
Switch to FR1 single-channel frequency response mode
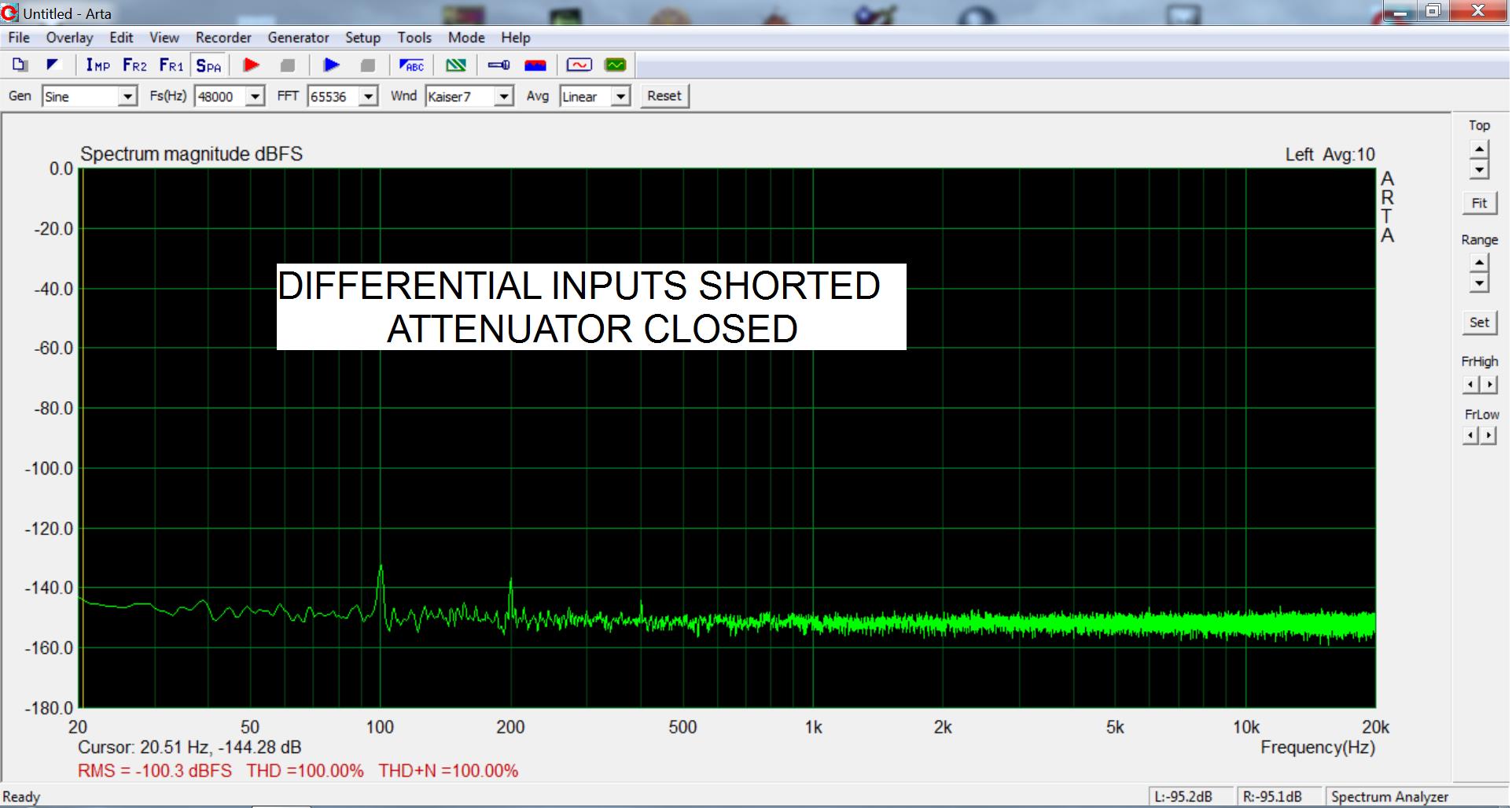point(171,65)
